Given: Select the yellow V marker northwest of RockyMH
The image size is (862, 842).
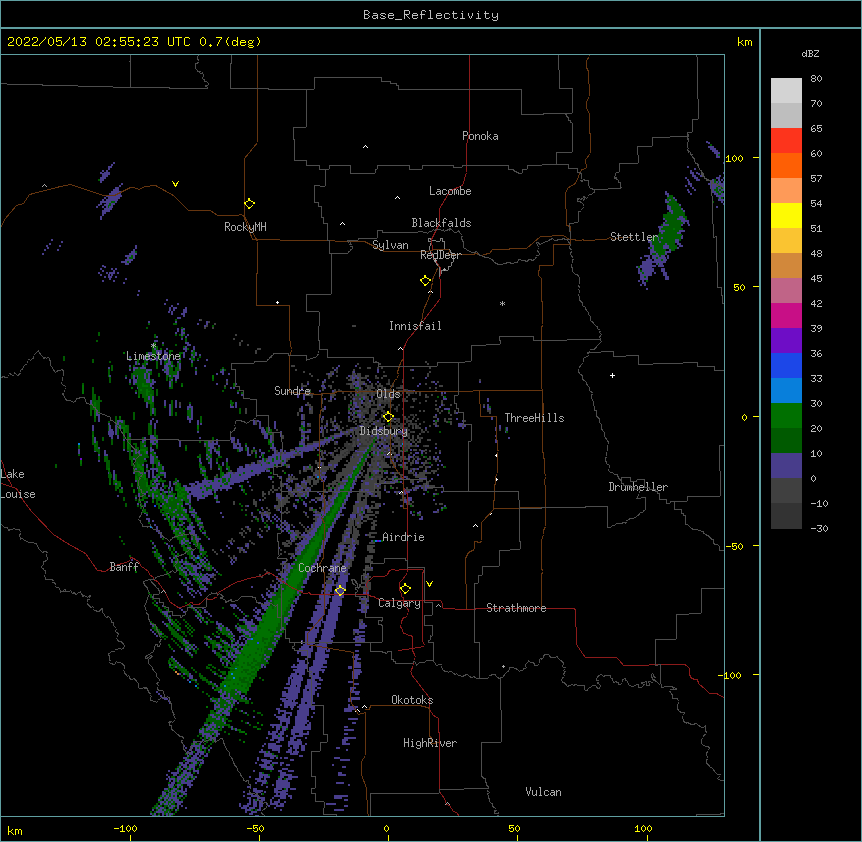Looking at the screenshot, I should [175, 184].
